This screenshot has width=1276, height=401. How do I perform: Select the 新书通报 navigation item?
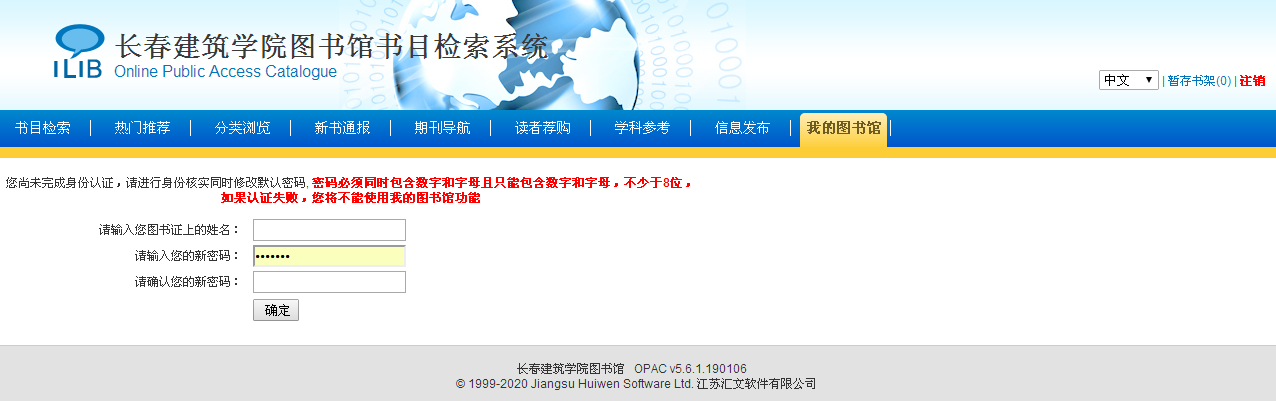point(342,128)
